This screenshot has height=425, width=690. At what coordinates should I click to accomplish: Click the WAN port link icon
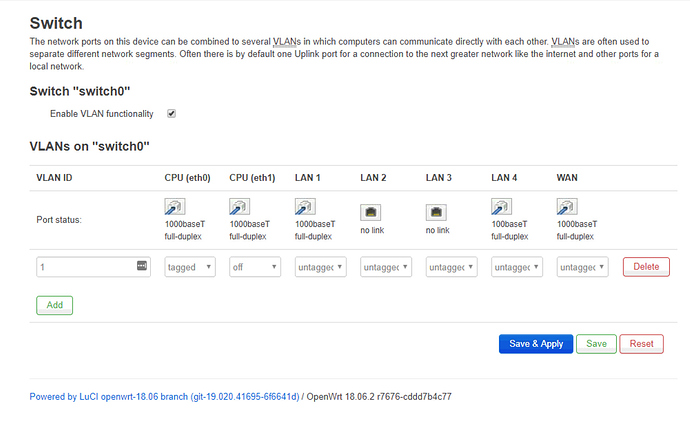pos(567,206)
